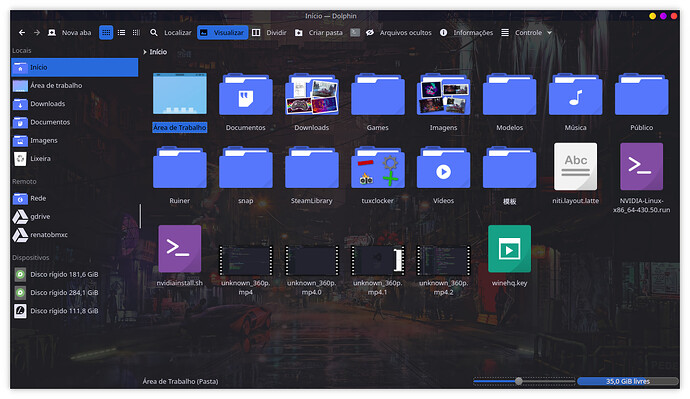Open the gdrive remote location
The width and height of the screenshot is (690, 399).
click(74, 216)
